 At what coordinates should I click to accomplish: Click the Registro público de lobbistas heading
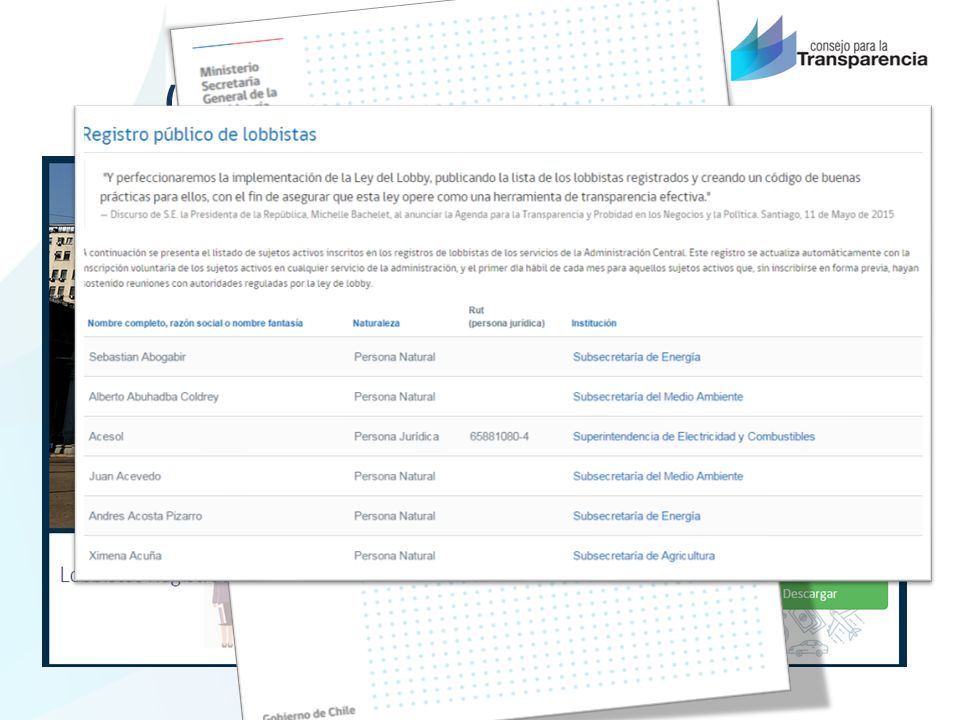[x=200, y=135]
